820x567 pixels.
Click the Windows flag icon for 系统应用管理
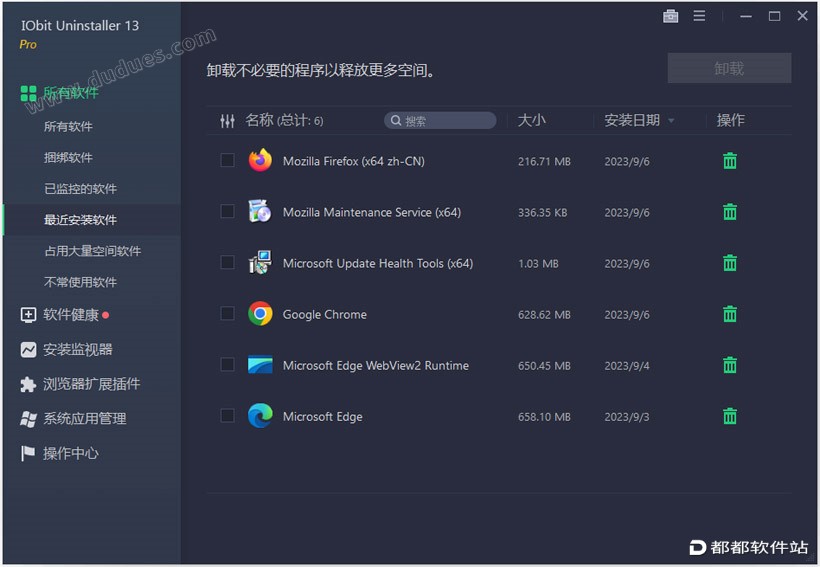(28, 419)
